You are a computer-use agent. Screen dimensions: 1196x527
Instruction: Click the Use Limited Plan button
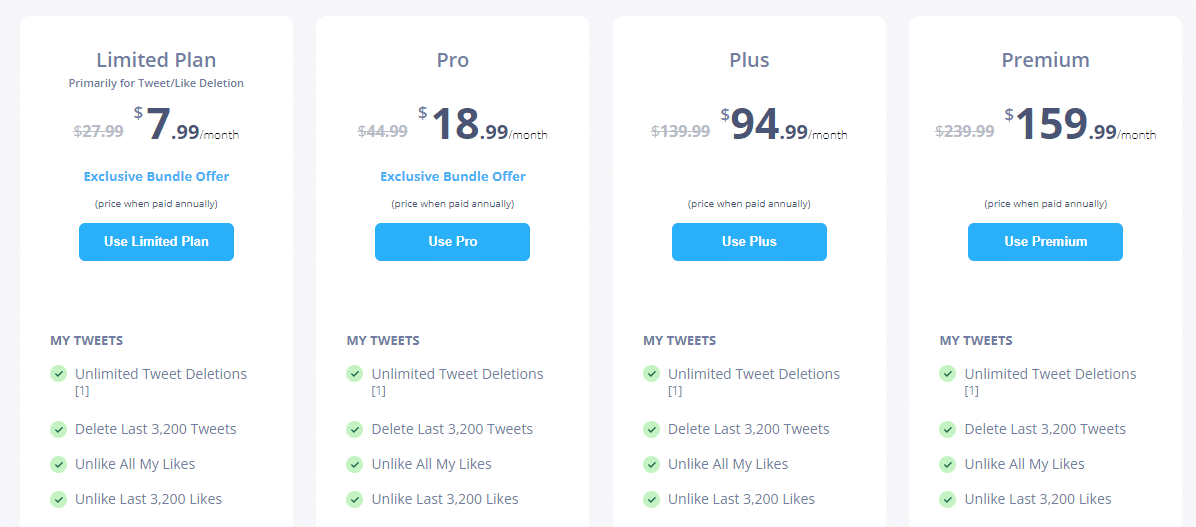156,242
